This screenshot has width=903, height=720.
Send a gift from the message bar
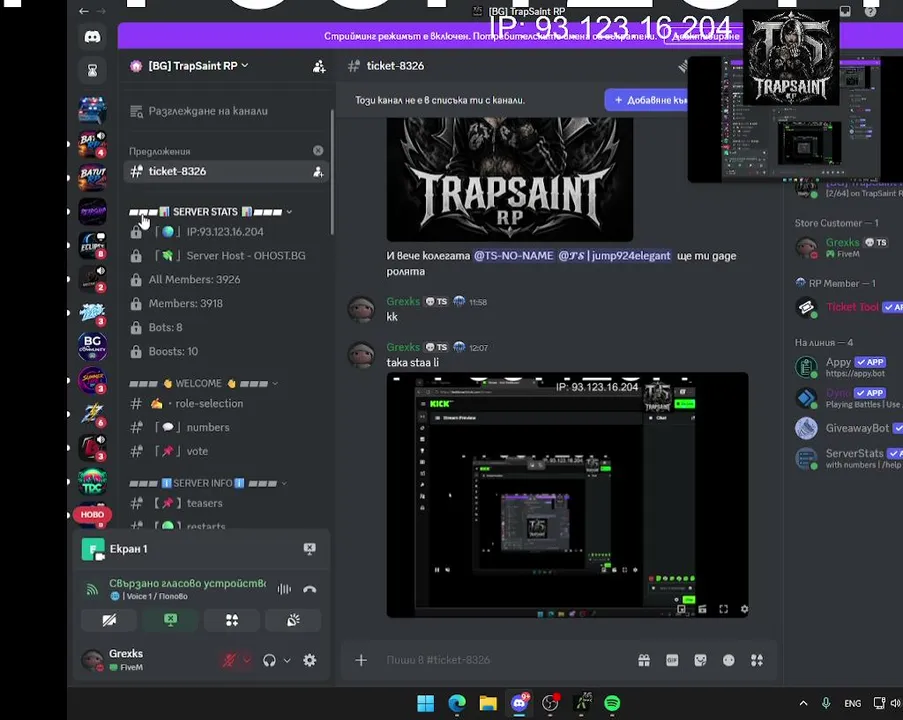(644, 660)
